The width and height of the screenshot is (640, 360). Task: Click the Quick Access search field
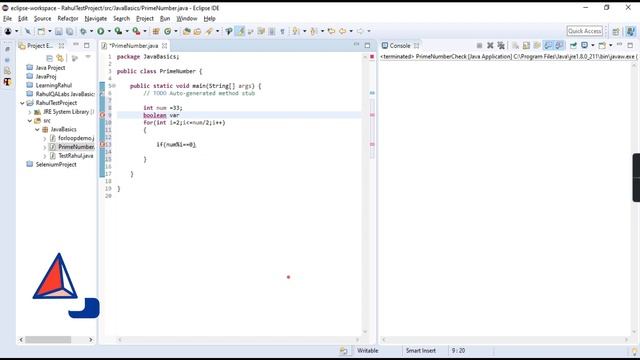coord(584,31)
